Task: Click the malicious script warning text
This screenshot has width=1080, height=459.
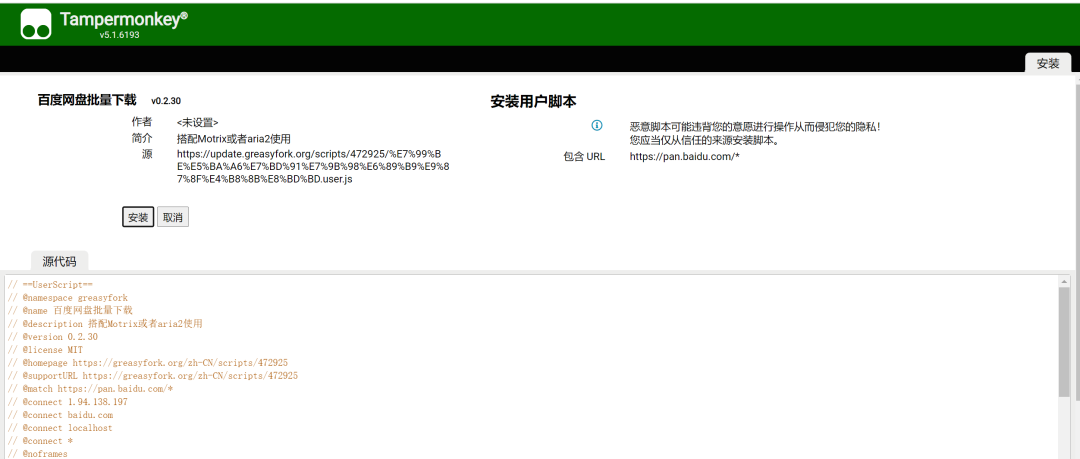Action: (755, 134)
